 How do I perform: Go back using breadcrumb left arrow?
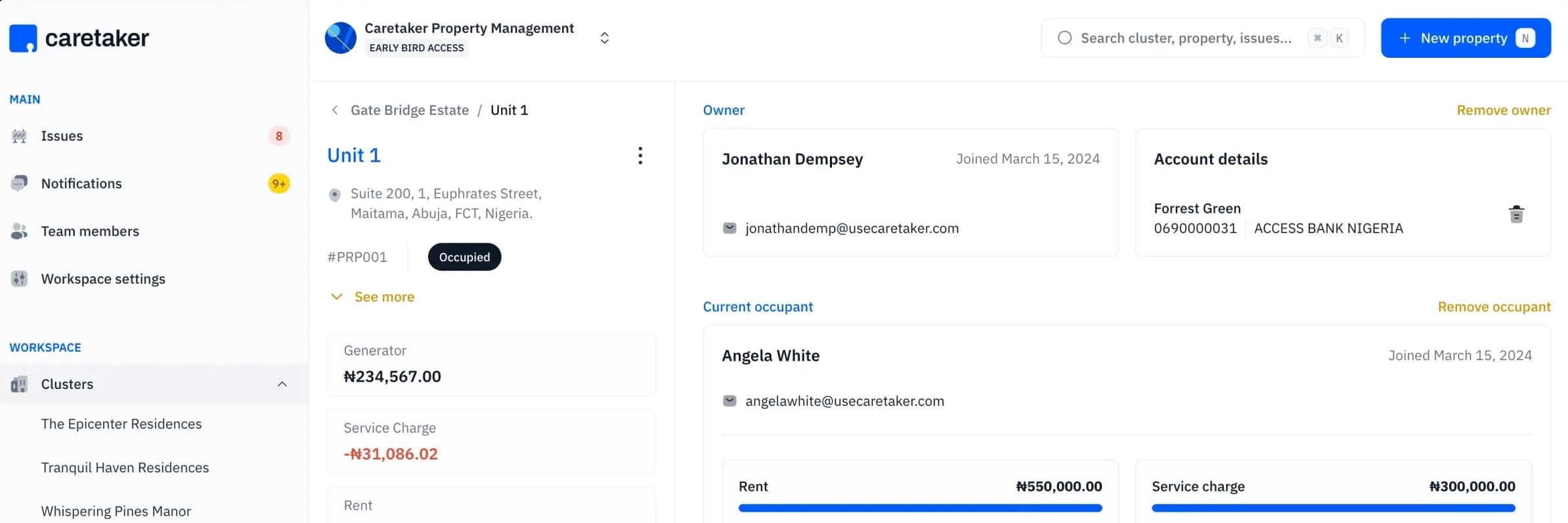coord(335,110)
